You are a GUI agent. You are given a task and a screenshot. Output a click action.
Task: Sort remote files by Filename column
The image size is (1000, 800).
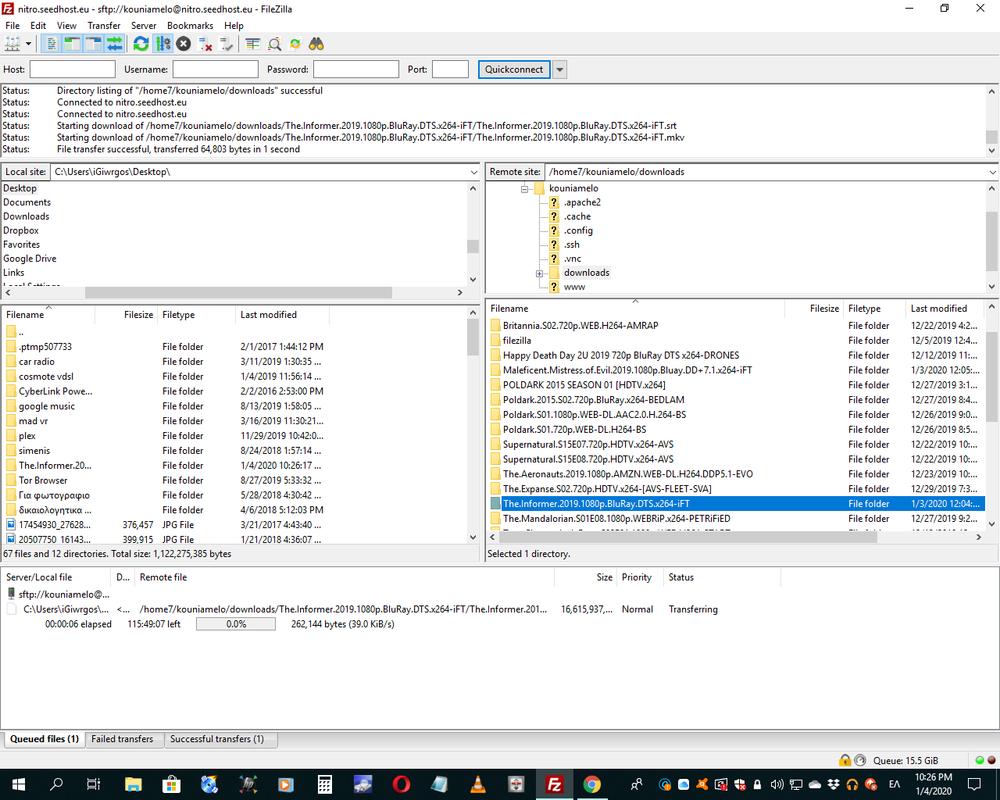(635, 308)
